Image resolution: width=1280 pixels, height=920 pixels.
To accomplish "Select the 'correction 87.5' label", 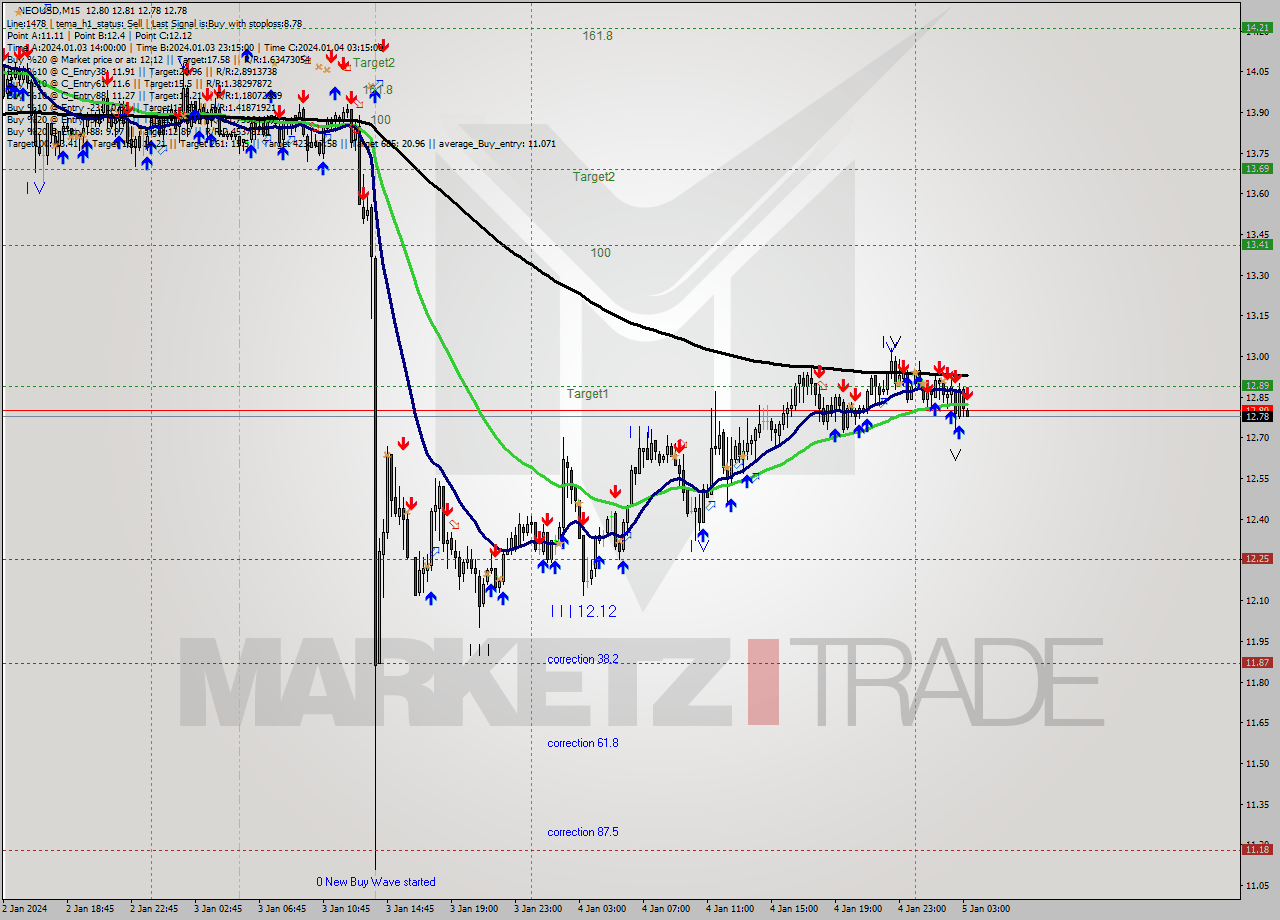I will (x=583, y=832).
